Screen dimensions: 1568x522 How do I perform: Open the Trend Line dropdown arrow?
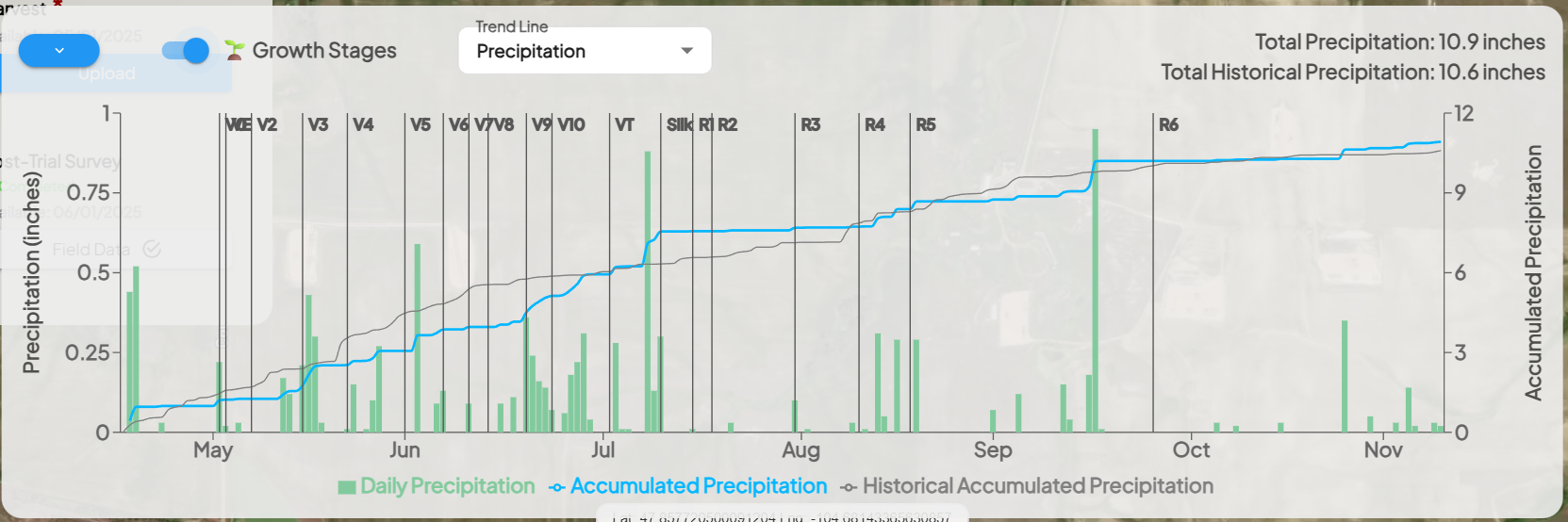(x=687, y=51)
